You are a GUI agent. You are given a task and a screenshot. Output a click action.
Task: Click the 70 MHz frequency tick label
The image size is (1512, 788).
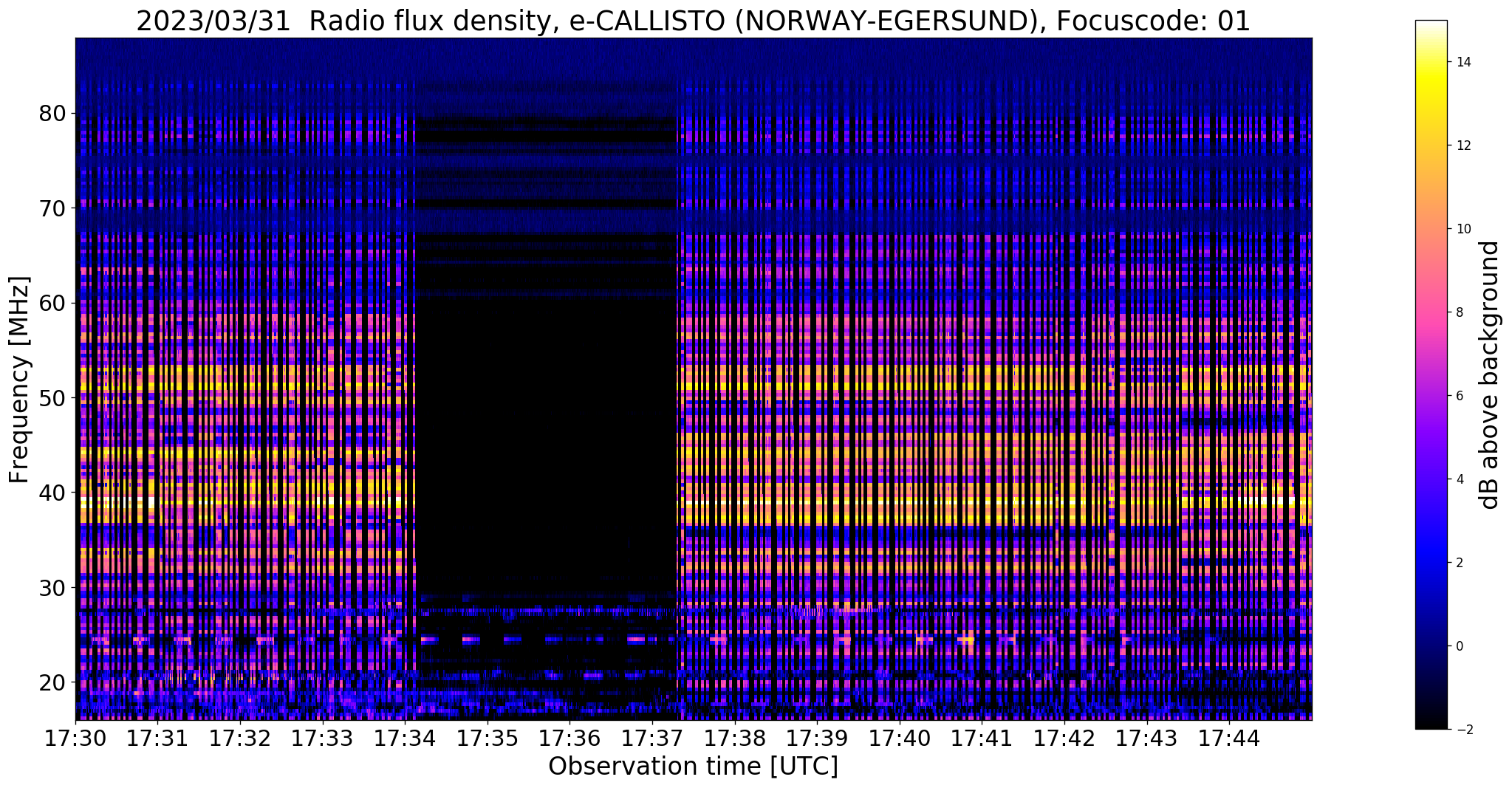point(52,208)
